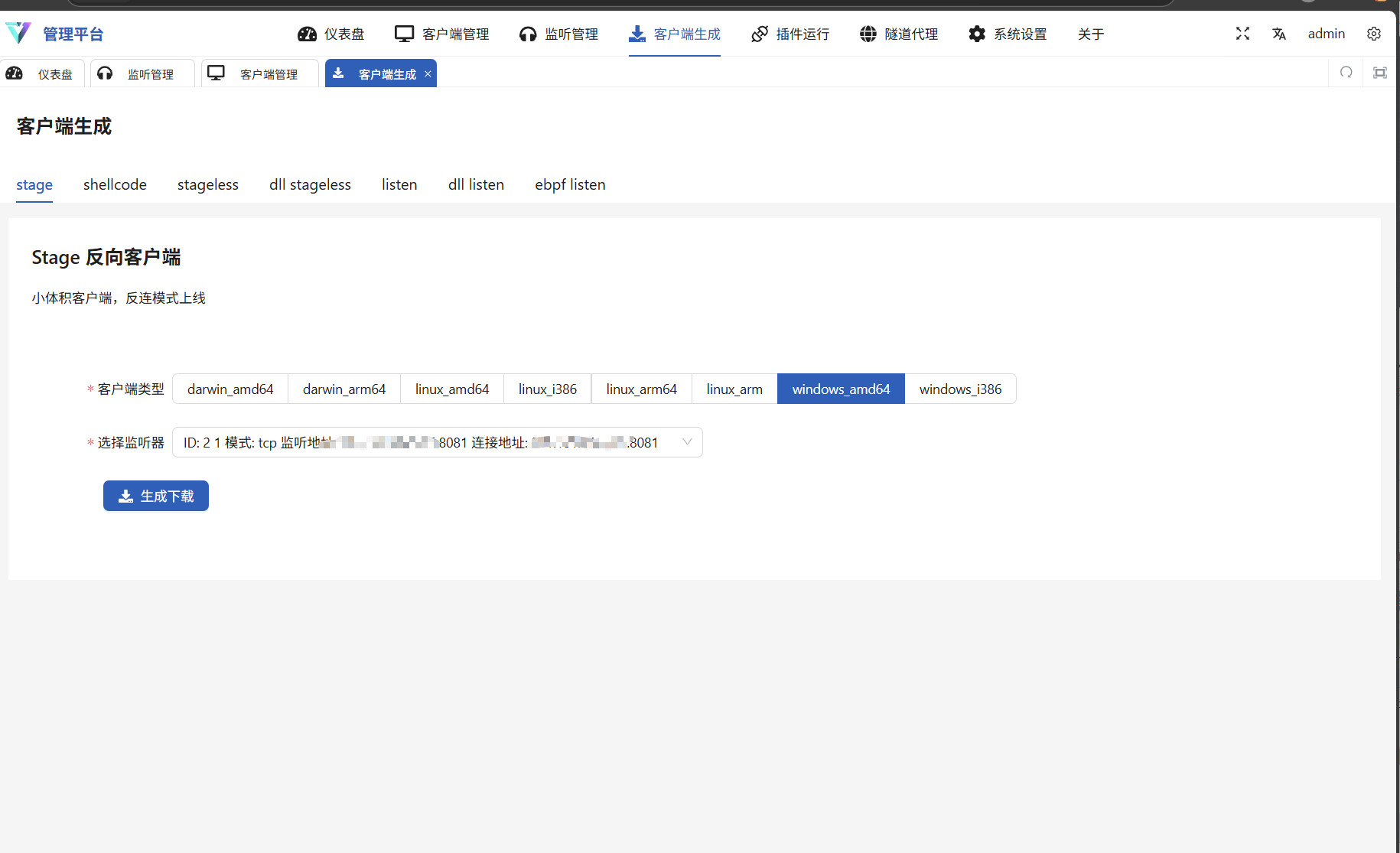Open 隧道代理 via the globe icon
This screenshot has width=1400, height=853.
[868, 34]
